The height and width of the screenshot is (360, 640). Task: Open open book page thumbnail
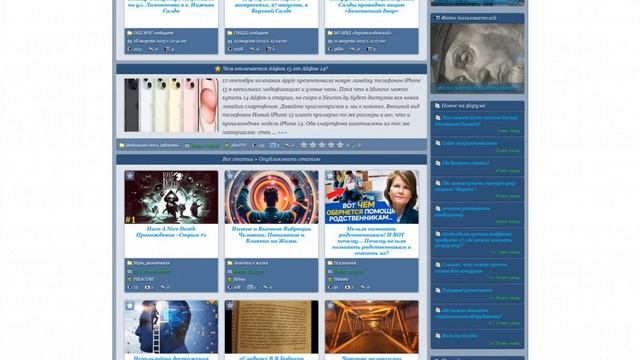point(271,327)
